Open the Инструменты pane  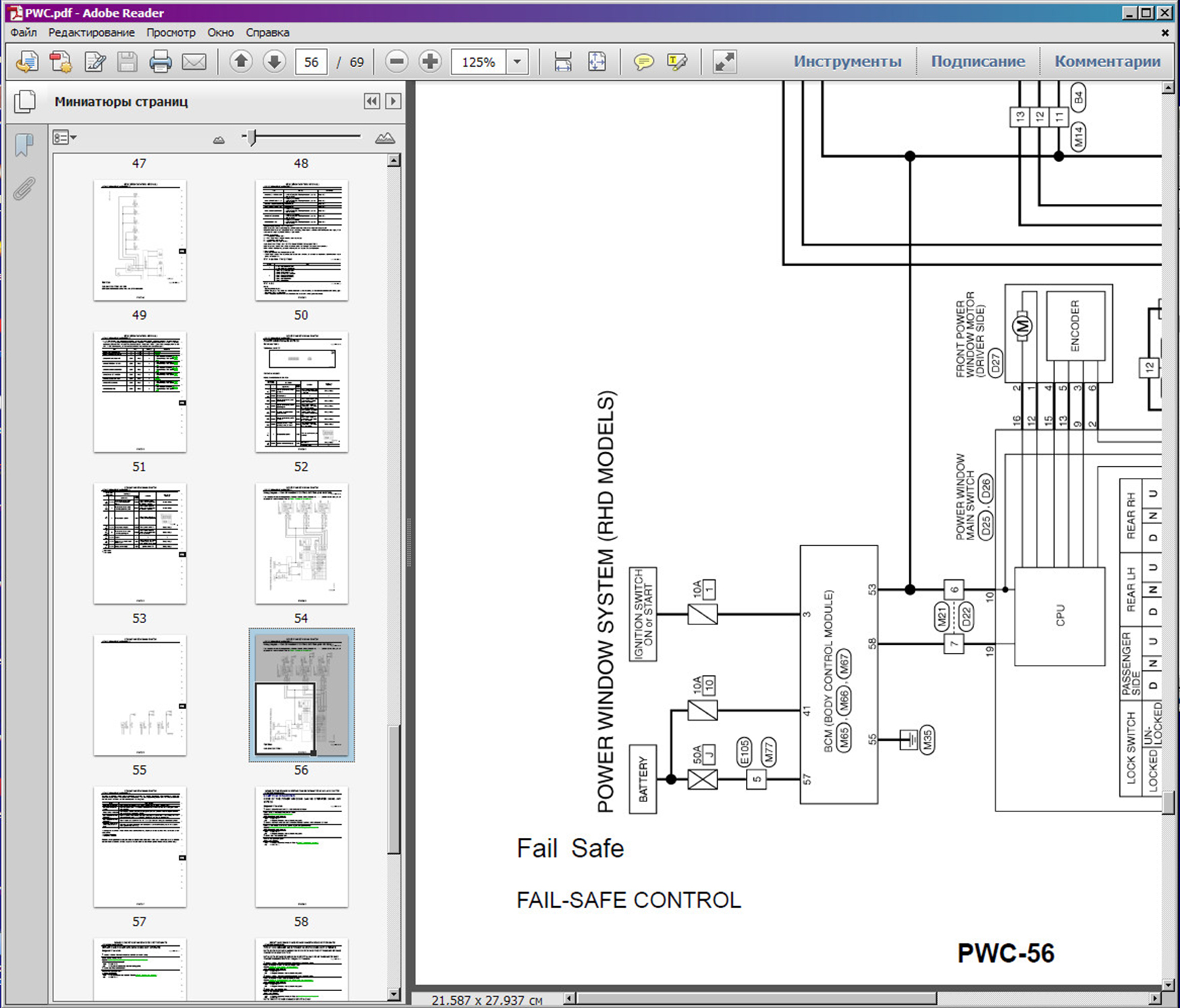pos(847,61)
